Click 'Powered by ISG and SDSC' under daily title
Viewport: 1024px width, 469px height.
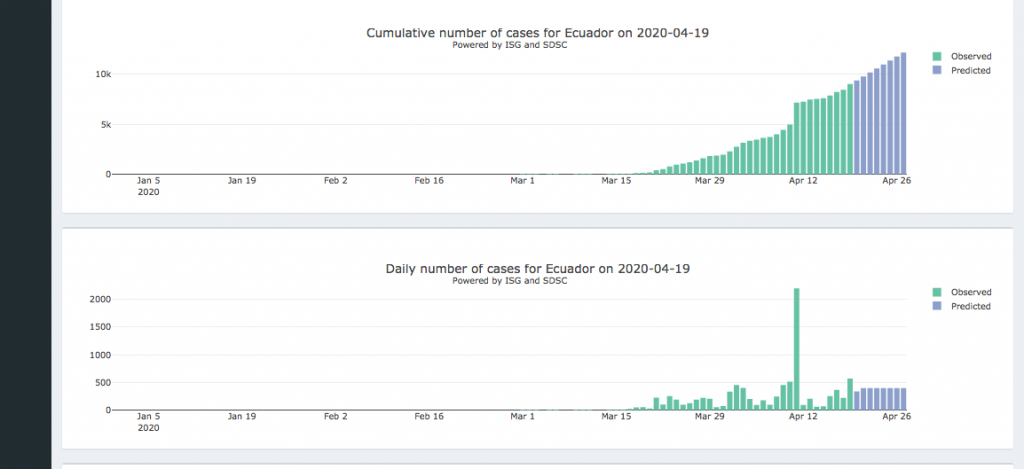(510, 281)
